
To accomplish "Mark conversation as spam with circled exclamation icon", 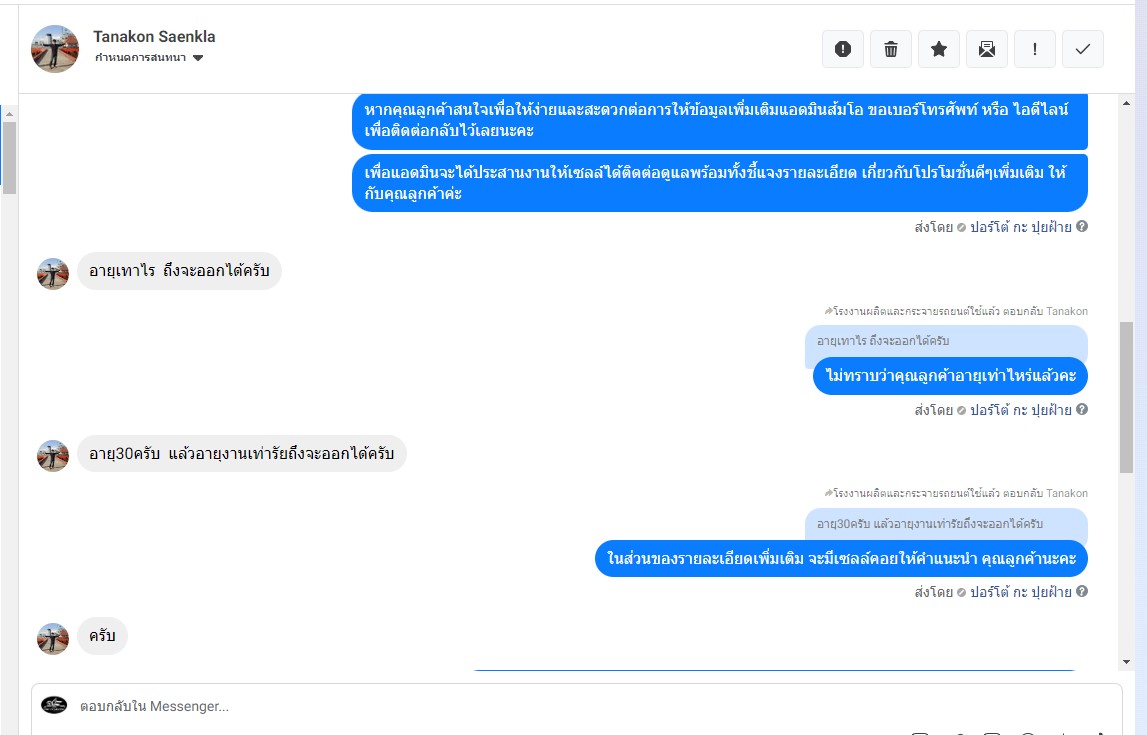I will click(843, 49).
